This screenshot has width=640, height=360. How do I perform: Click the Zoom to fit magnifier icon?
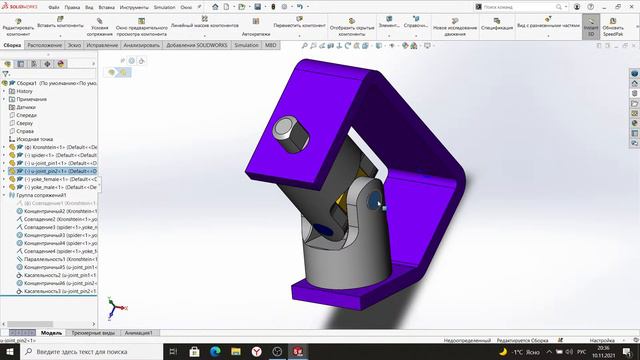(x=304, y=46)
